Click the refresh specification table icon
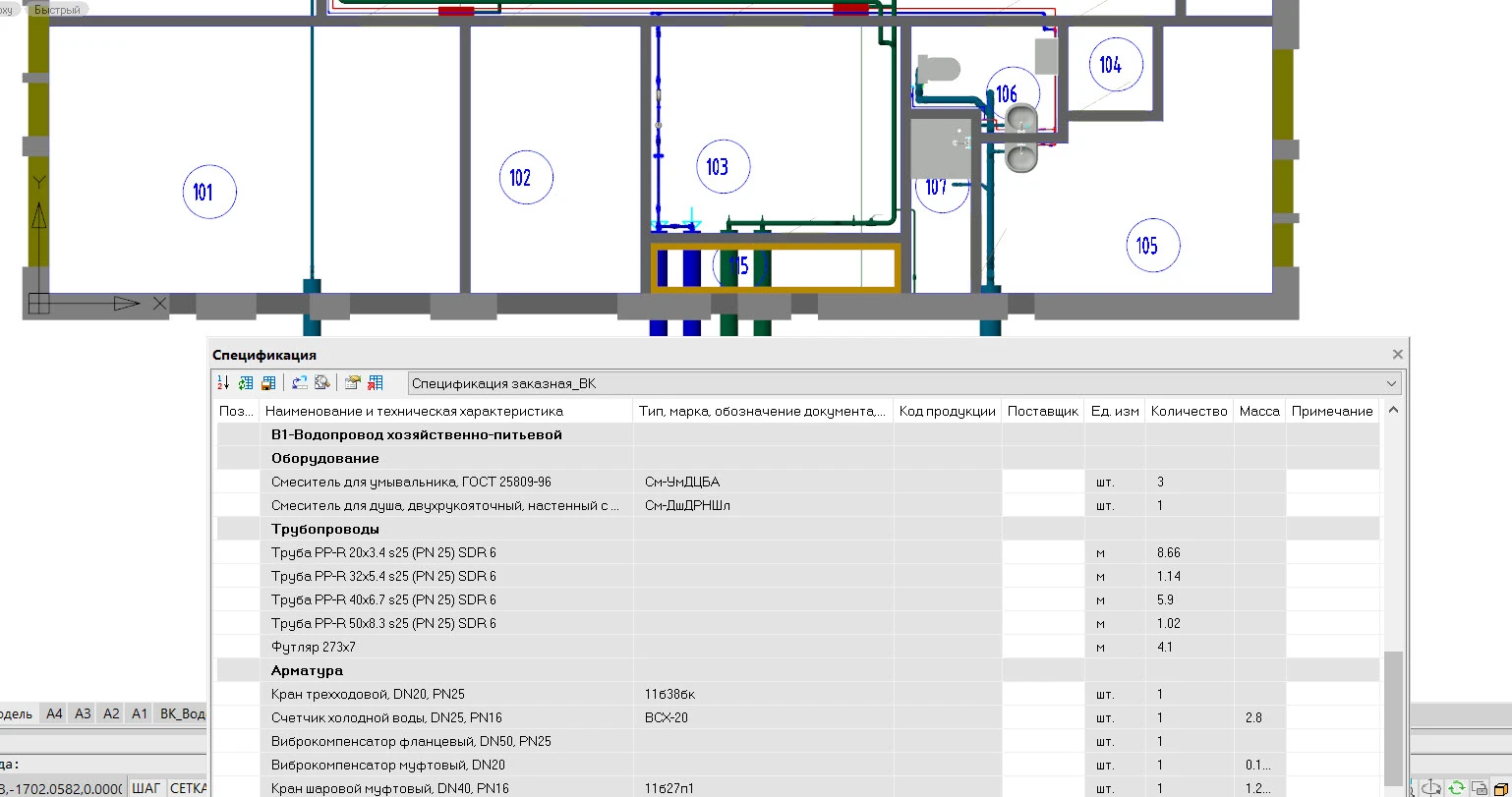 (246, 383)
